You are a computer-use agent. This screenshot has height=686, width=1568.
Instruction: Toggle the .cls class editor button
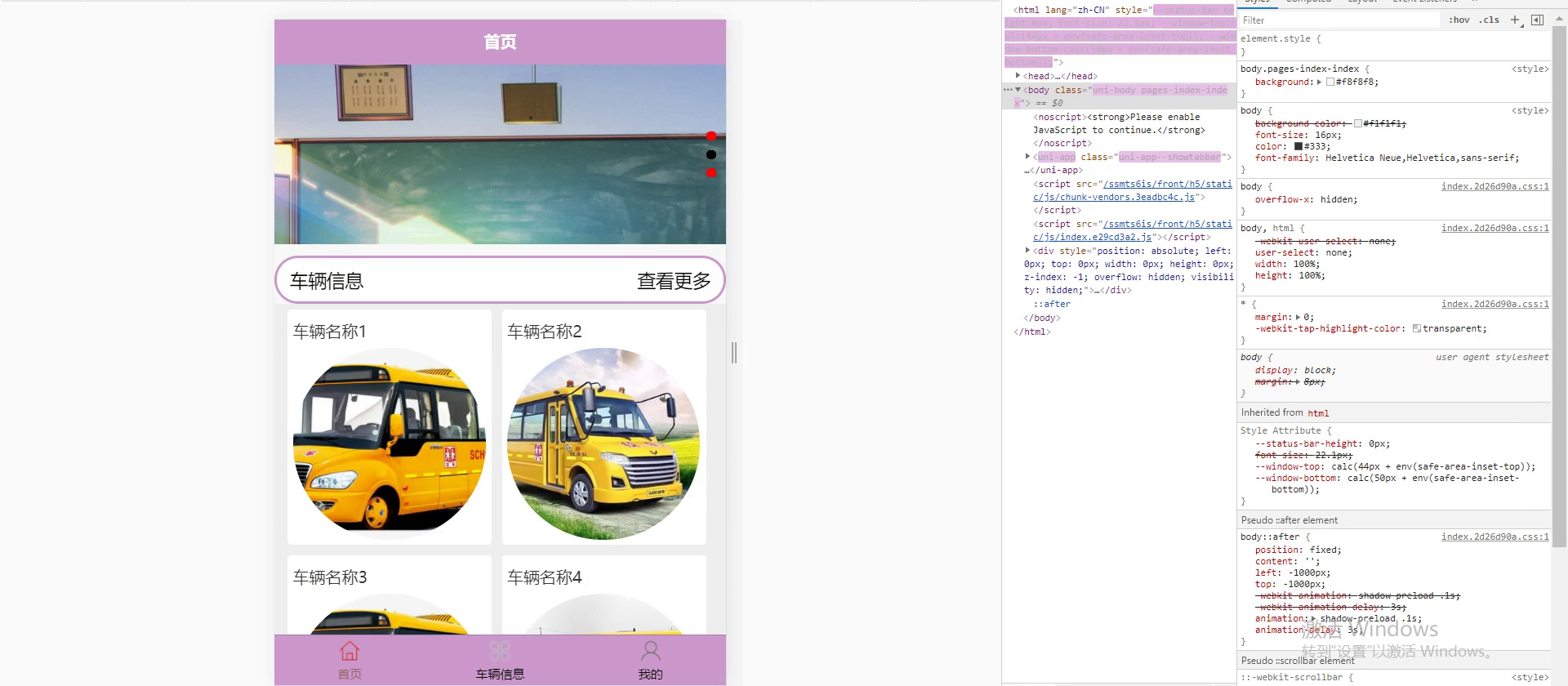pos(1490,20)
